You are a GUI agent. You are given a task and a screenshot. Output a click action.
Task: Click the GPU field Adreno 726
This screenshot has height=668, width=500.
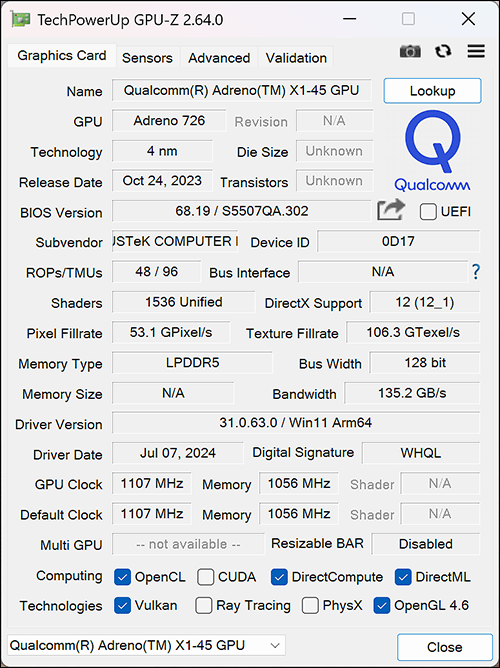click(x=169, y=121)
